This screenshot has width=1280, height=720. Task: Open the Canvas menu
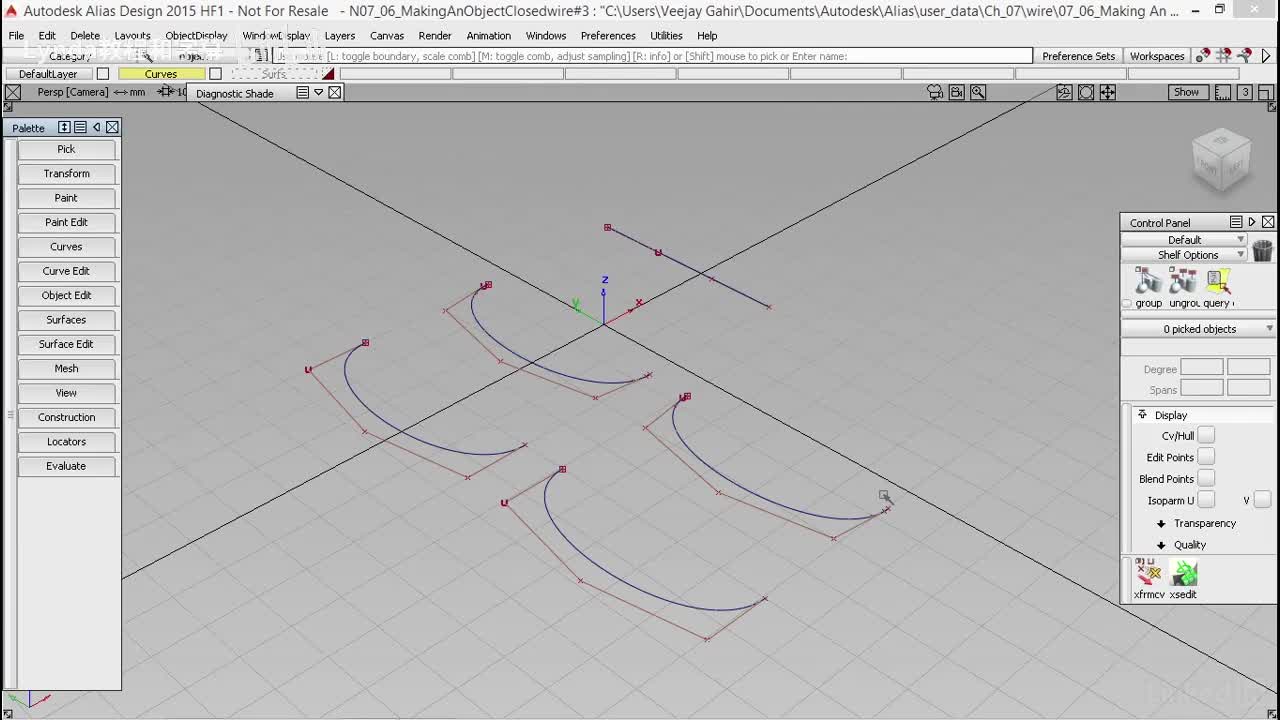(387, 35)
